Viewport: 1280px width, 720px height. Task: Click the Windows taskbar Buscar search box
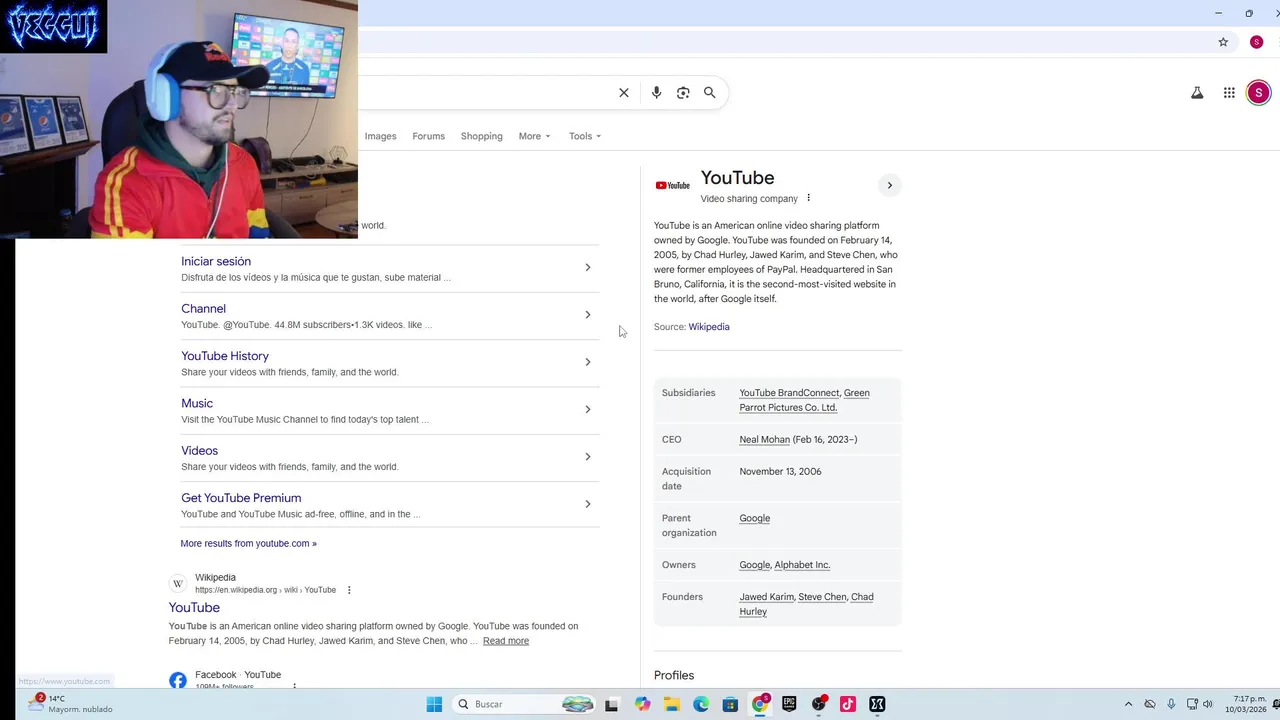point(524,704)
